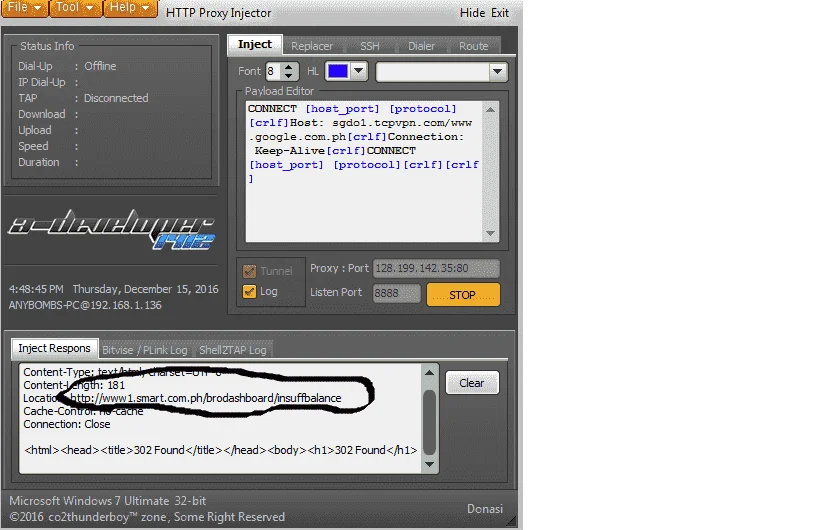Click the Font size value field
Screen dimensions: 816x530
point(274,71)
